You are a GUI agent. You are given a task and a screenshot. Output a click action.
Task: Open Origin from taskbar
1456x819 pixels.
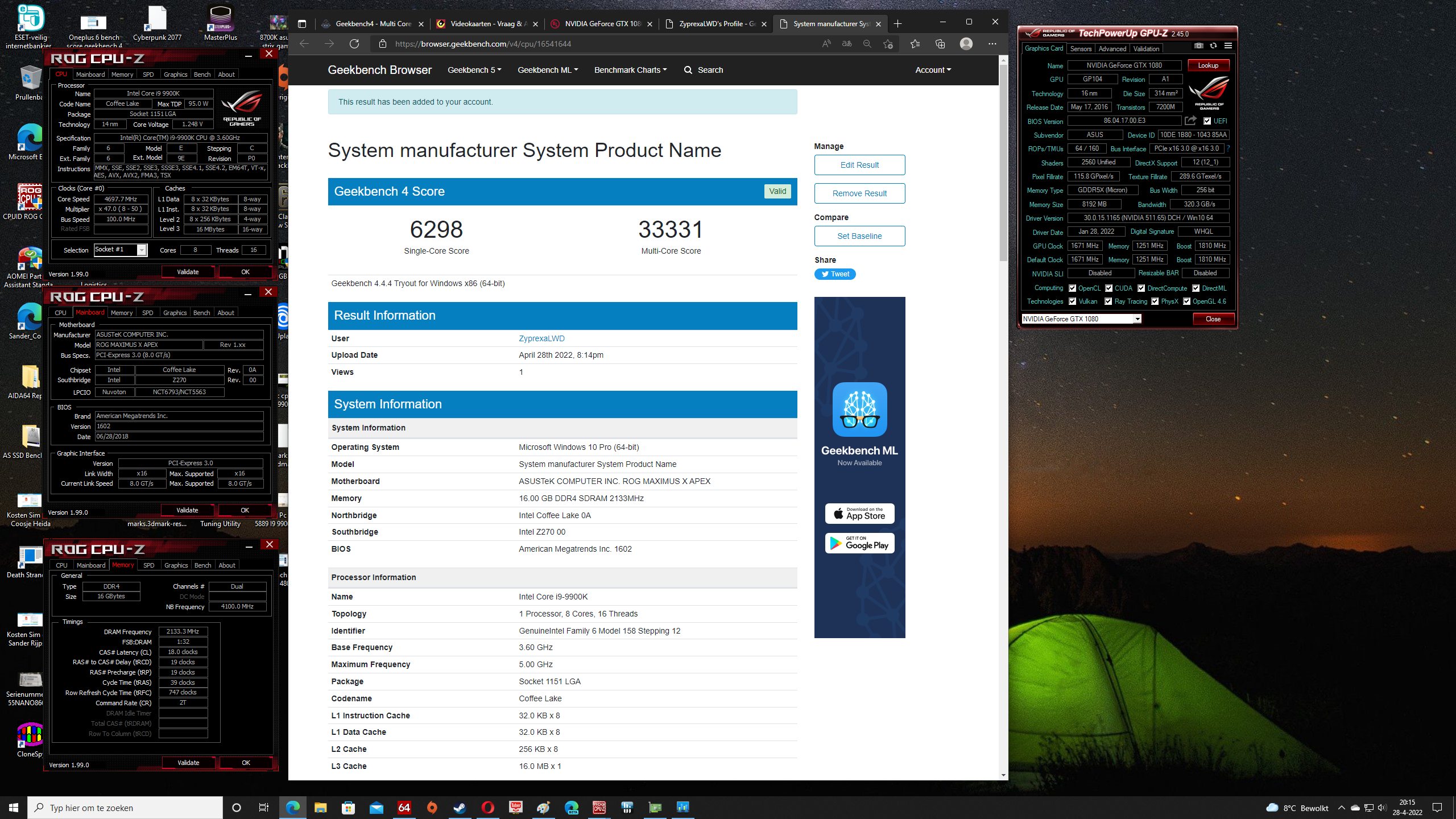coord(432,808)
